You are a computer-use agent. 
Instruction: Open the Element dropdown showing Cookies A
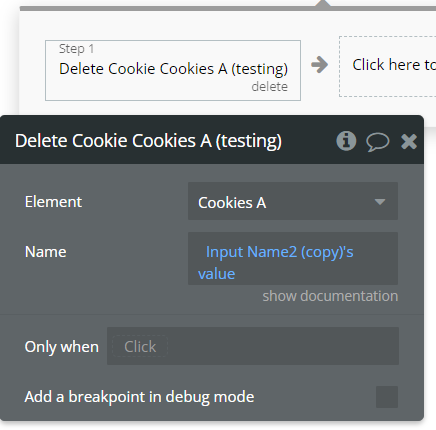coord(293,201)
